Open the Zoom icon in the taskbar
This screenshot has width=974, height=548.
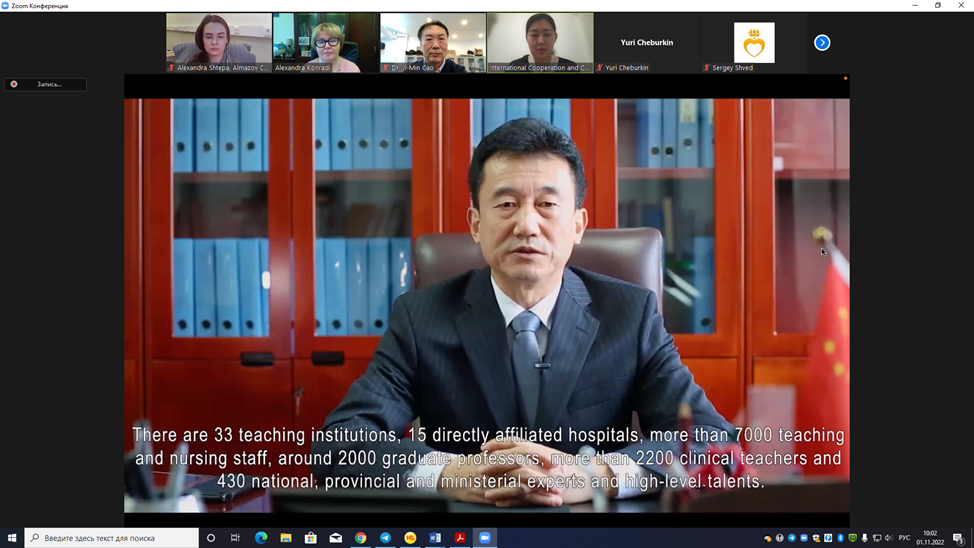485,538
